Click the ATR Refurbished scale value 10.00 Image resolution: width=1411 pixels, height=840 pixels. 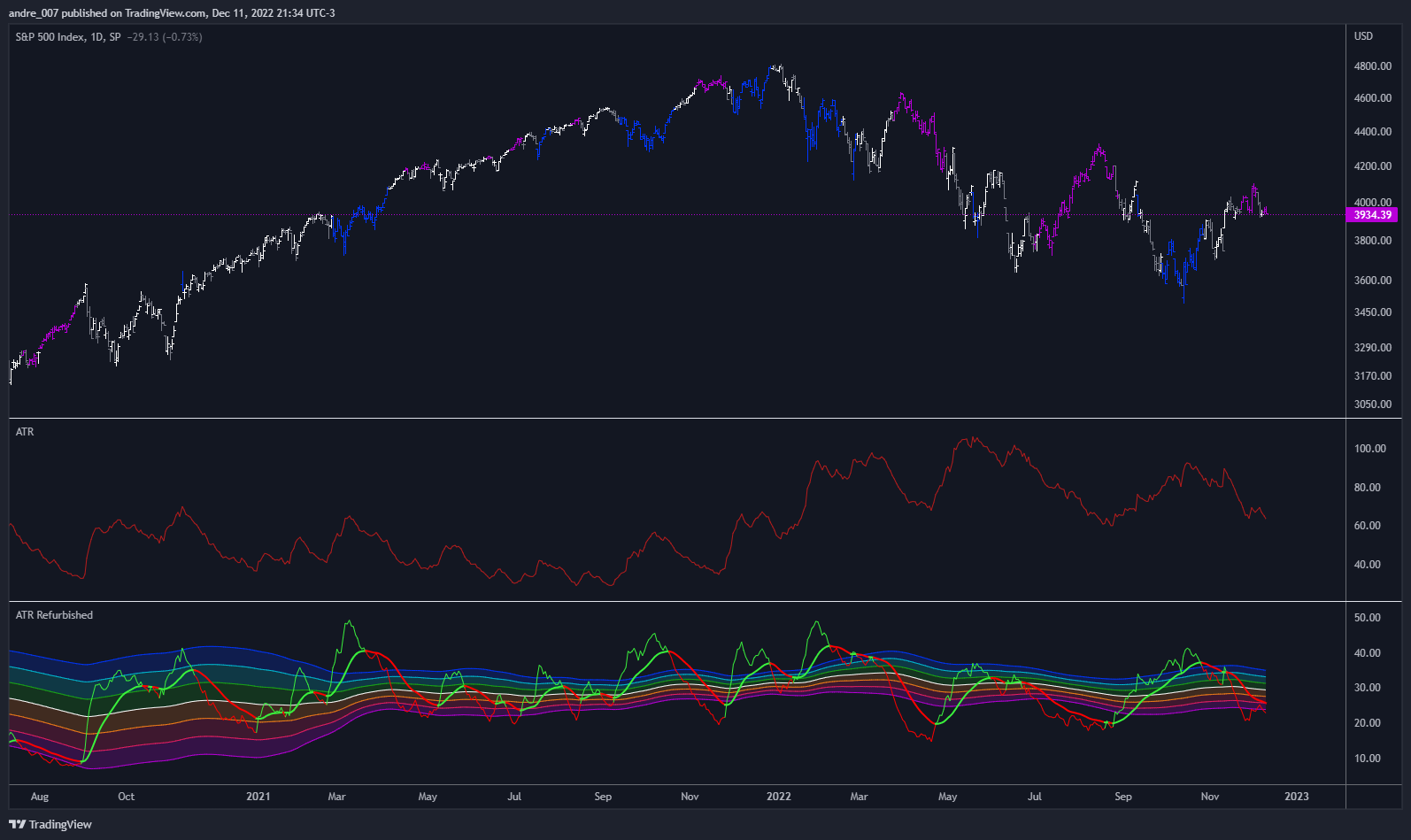[1368, 759]
